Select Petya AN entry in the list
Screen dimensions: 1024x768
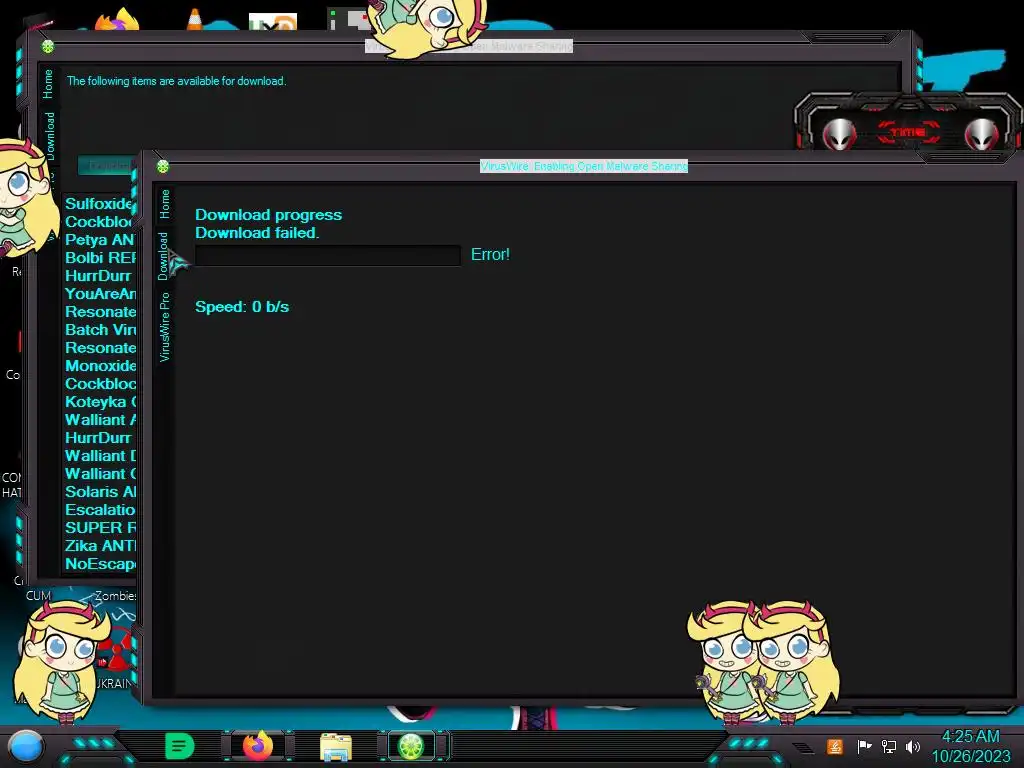[x=99, y=240]
